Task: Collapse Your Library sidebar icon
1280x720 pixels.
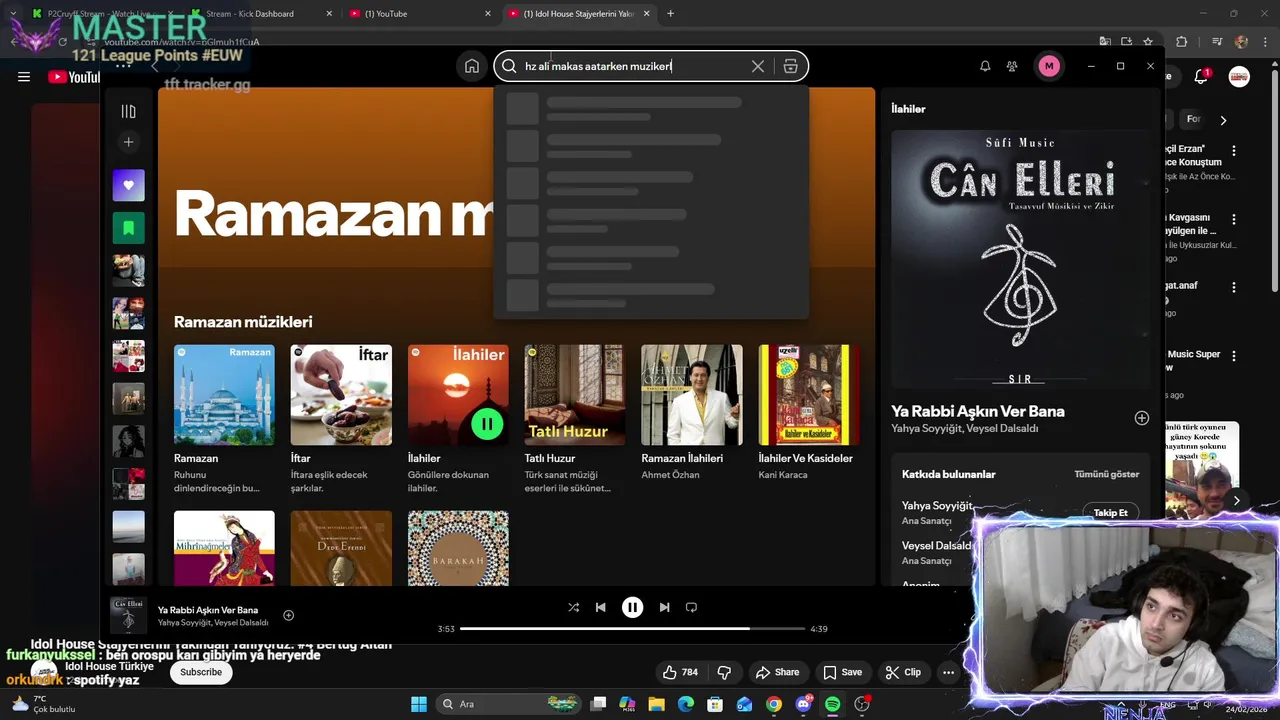Action: tap(128, 111)
